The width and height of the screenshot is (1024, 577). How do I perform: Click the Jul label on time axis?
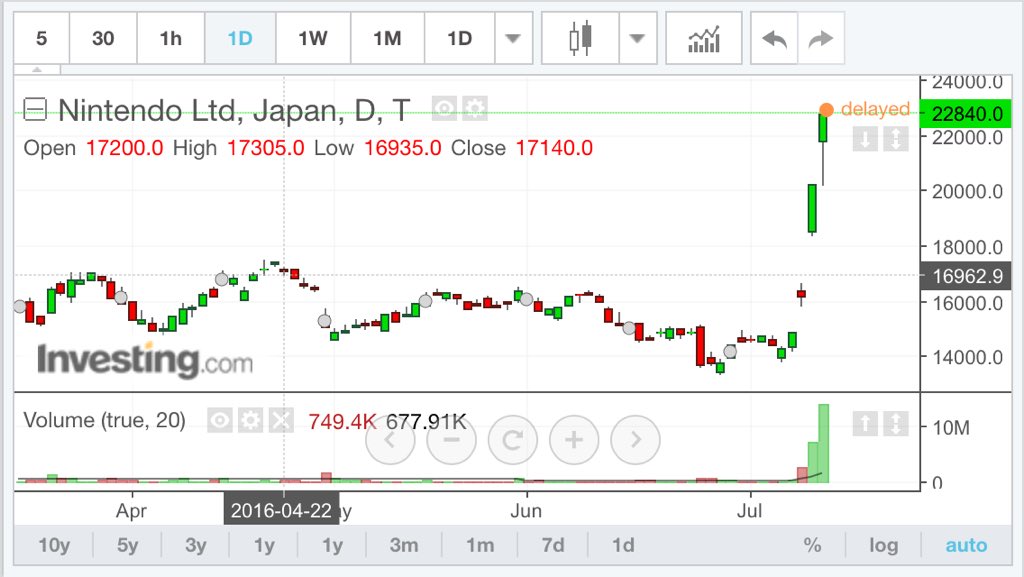[x=749, y=510]
